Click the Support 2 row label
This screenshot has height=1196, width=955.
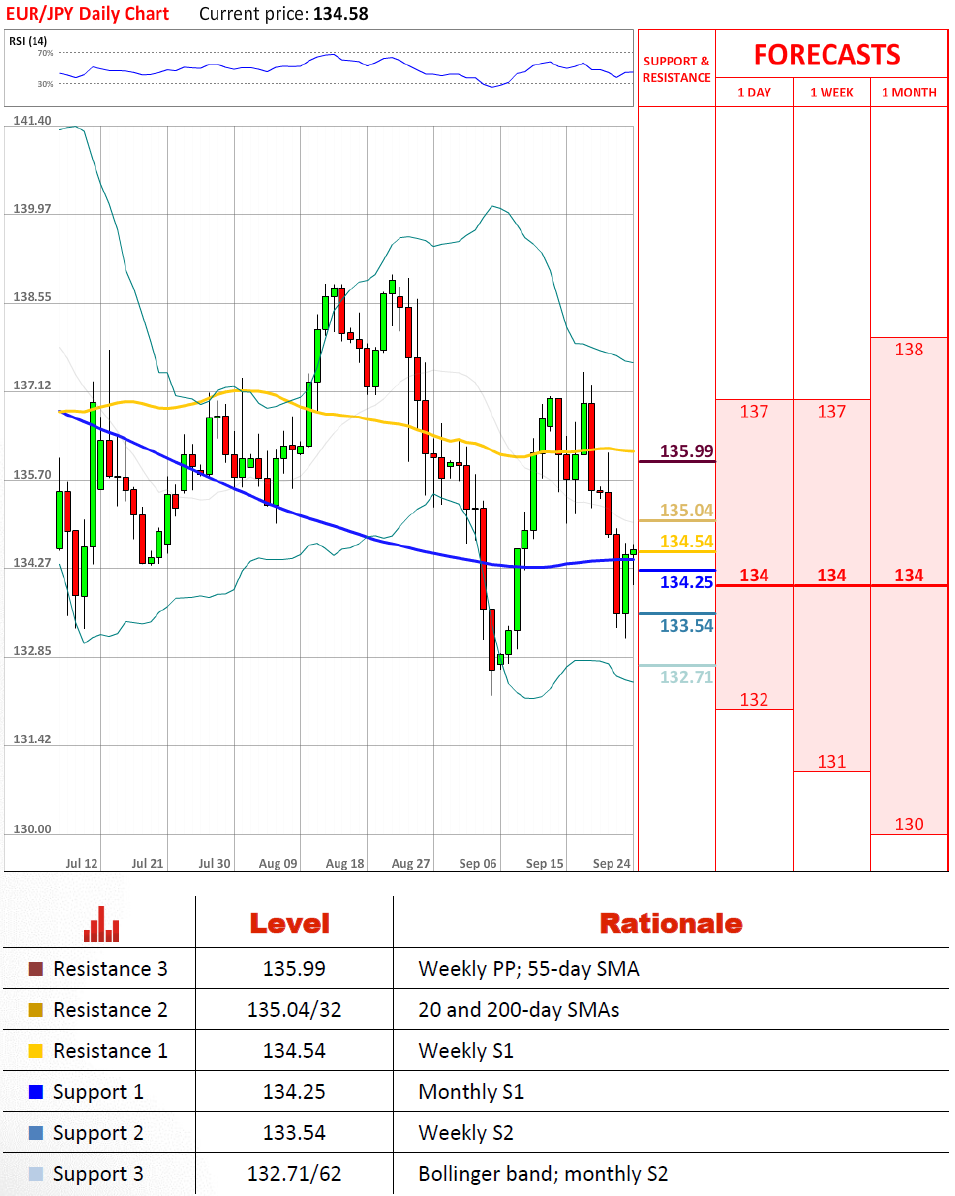click(x=98, y=1133)
